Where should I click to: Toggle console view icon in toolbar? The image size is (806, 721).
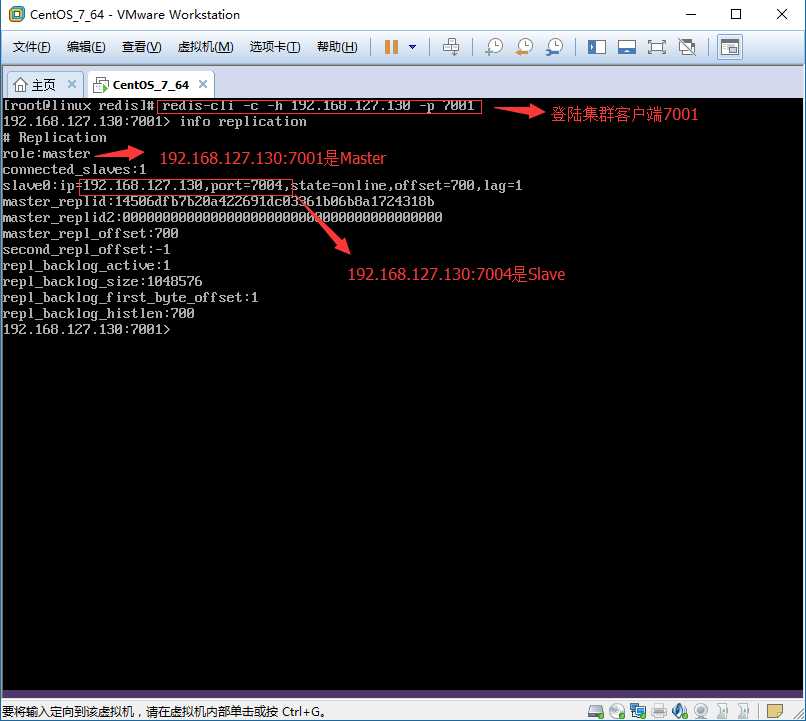tap(729, 47)
